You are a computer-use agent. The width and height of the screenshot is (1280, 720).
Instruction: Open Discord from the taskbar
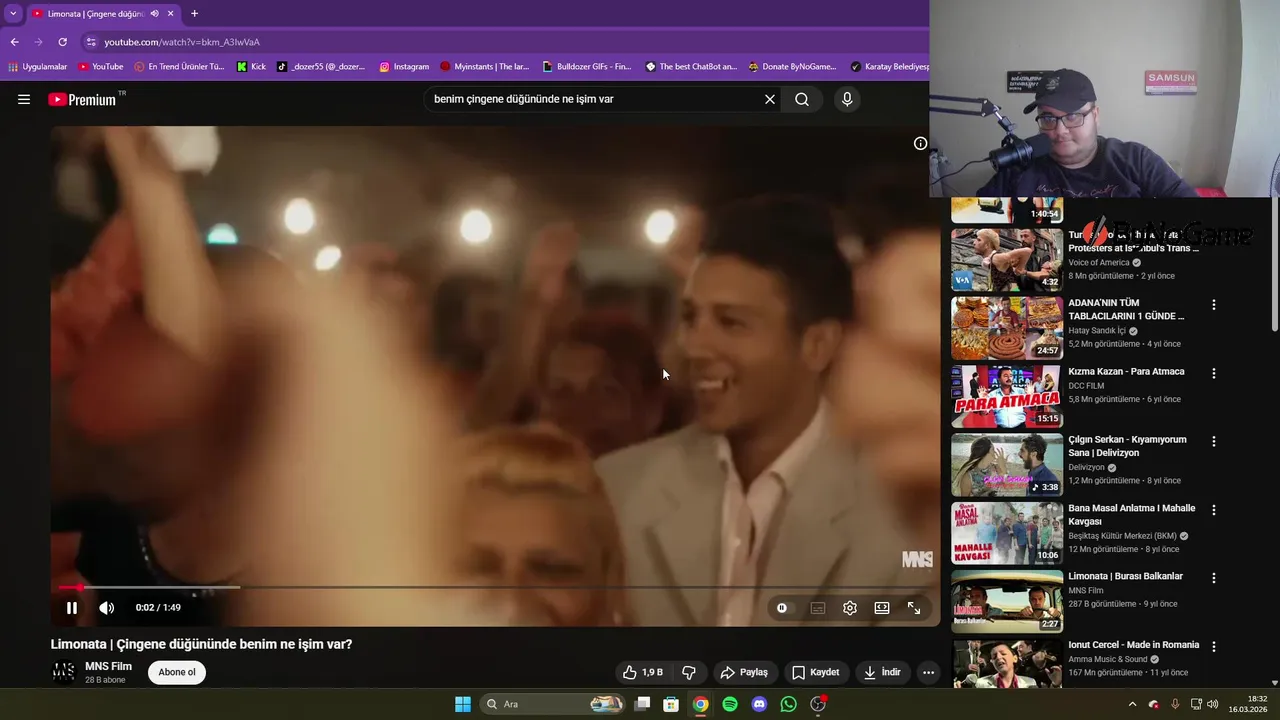pyautogui.click(x=759, y=704)
